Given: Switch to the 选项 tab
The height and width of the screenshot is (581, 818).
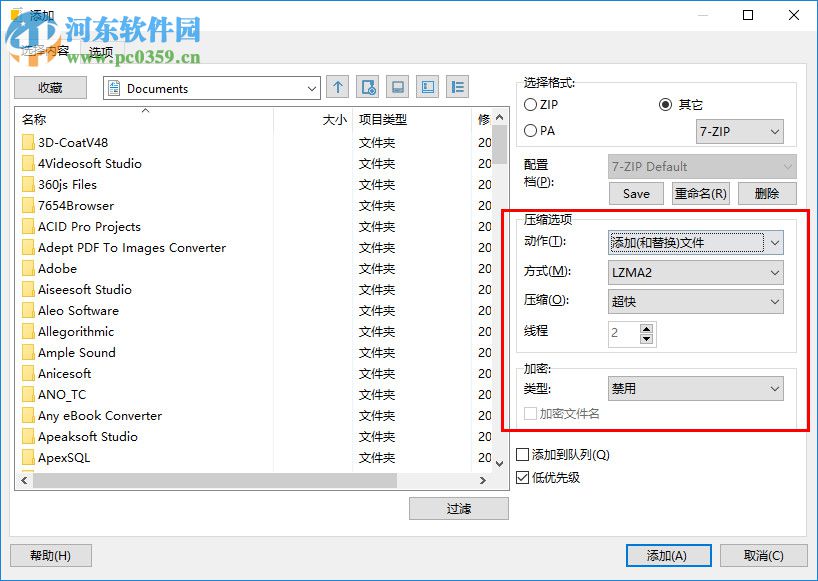Looking at the screenshot, I should [x=100, y=51].
